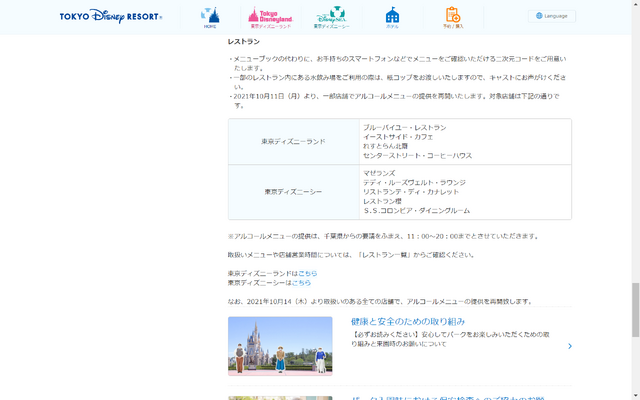The image size is (640, 400).
Task: Click the chevron arrow on health and safety card
Action: pos(570,346)
